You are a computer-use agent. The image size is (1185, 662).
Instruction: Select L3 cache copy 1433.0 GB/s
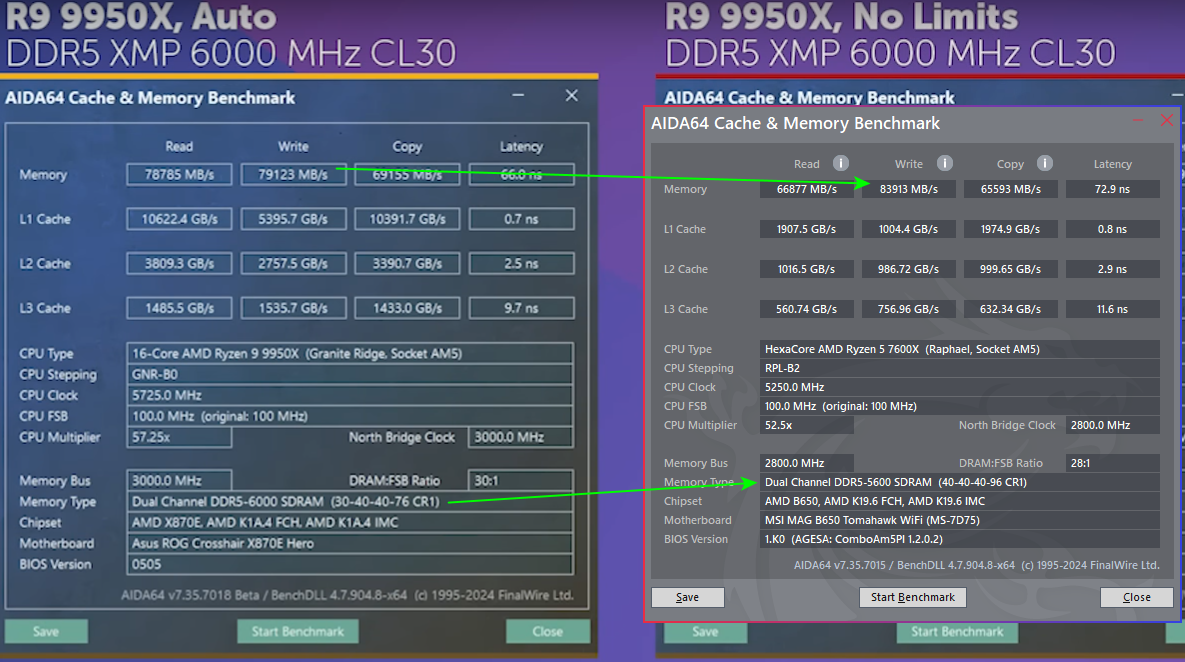click(x=407, y=308)
